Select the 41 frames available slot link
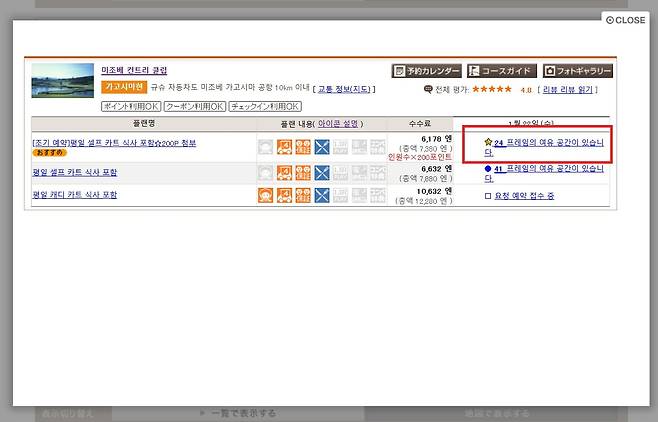 click(x=548, y=169)
